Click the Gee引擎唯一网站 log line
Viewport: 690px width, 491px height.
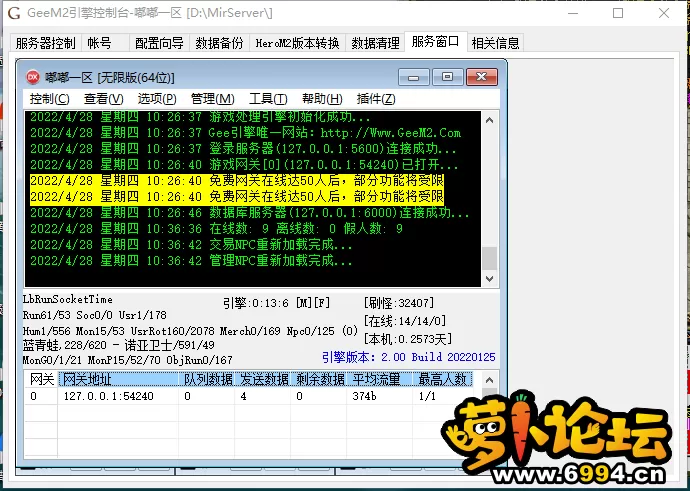tap(246, 133)
